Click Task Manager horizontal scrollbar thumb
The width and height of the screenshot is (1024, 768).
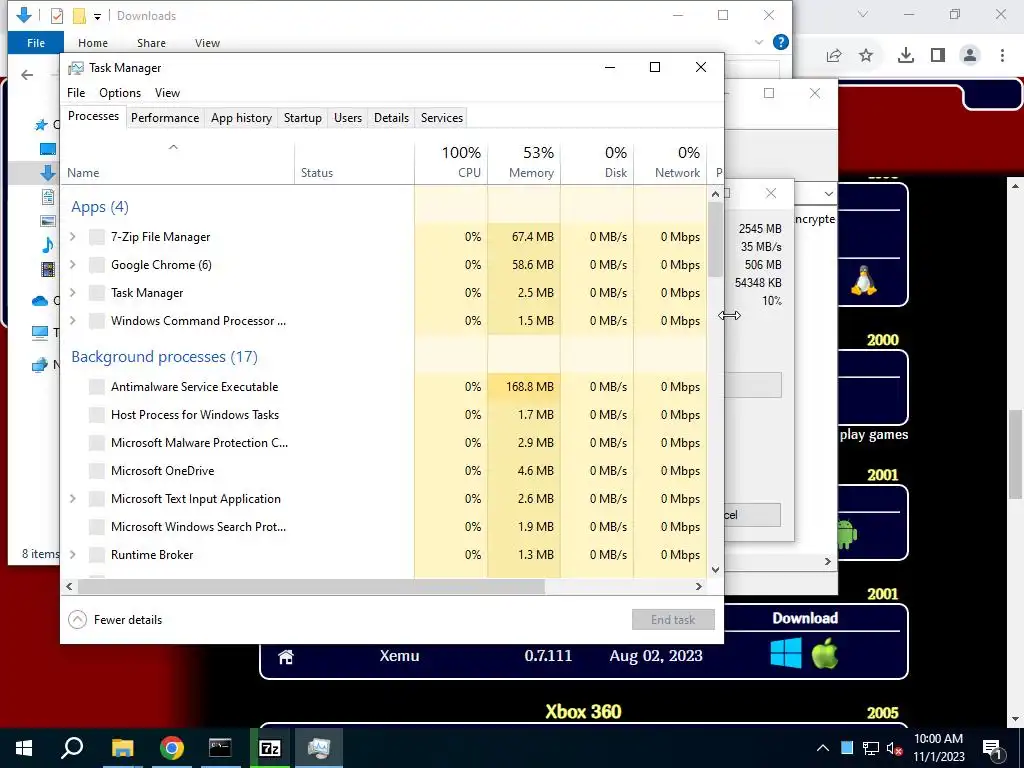311,586
